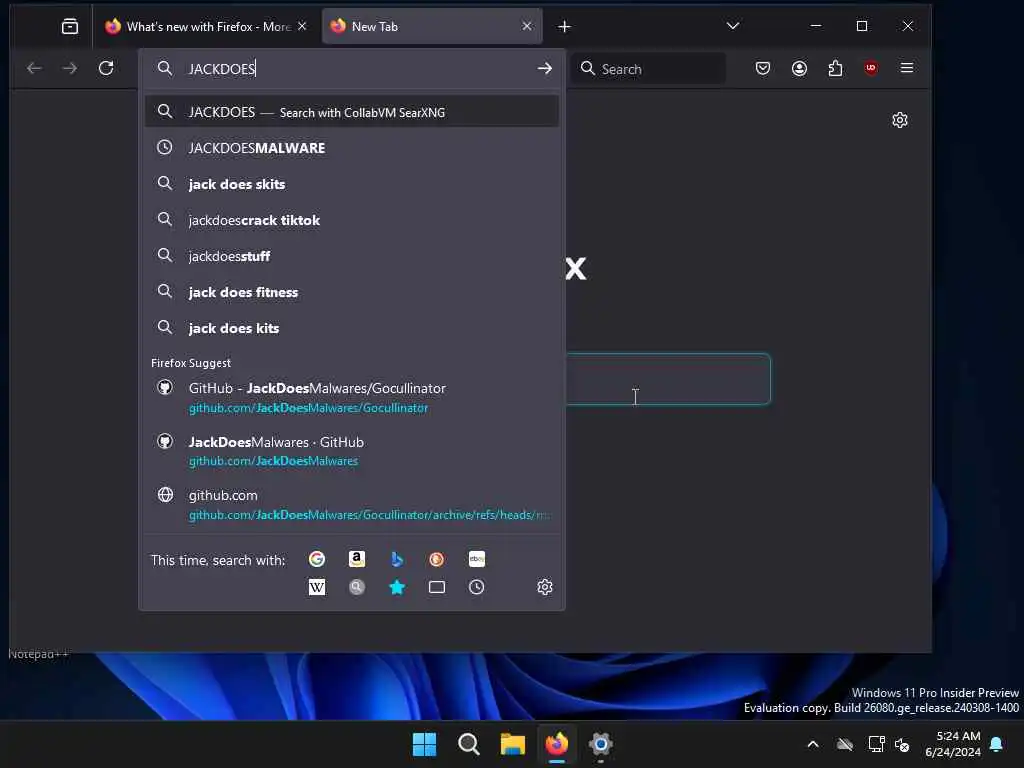Screen dimensions: 1024x768
Task: Open File Explorer from taskbar
Action: click(513, 744)
